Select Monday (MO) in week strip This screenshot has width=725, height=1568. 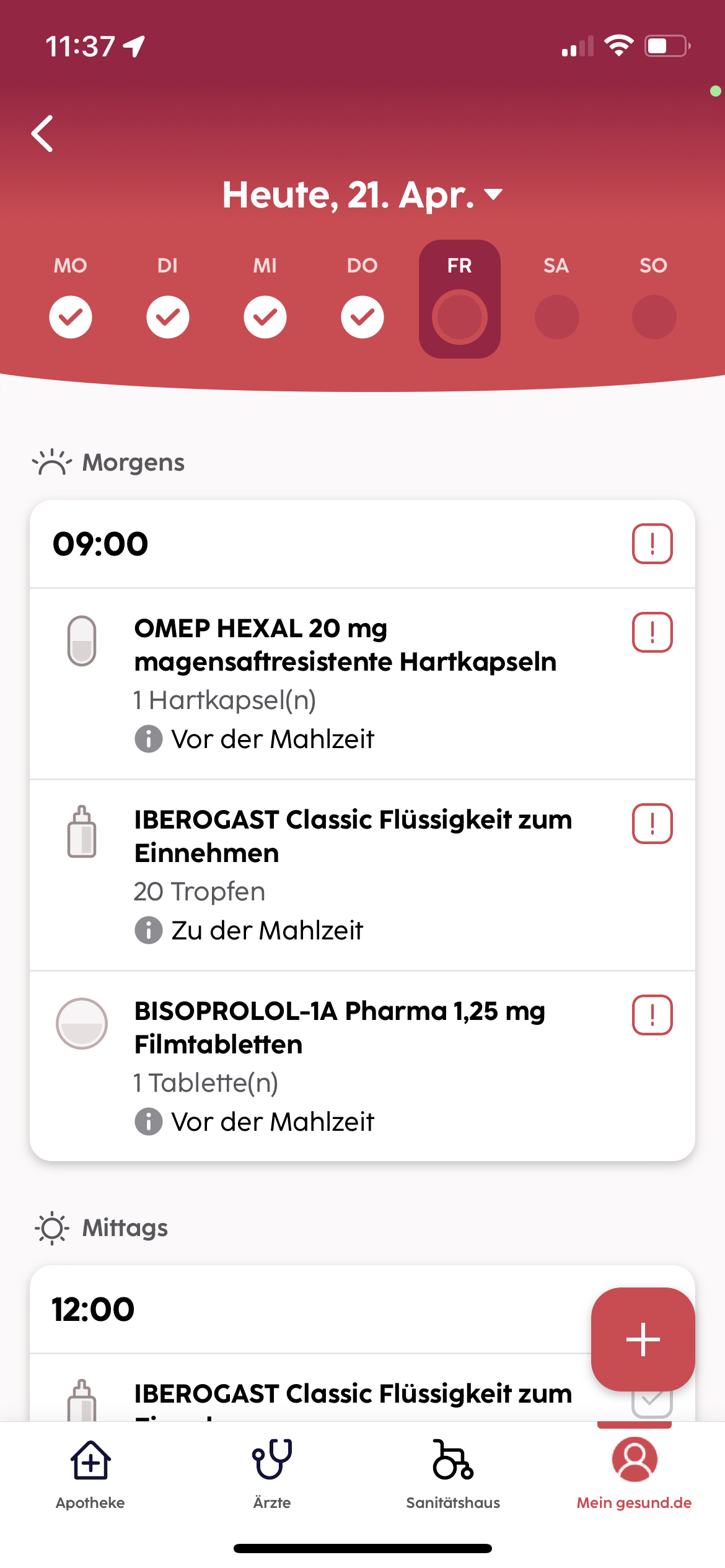click(x=71, y=316)
